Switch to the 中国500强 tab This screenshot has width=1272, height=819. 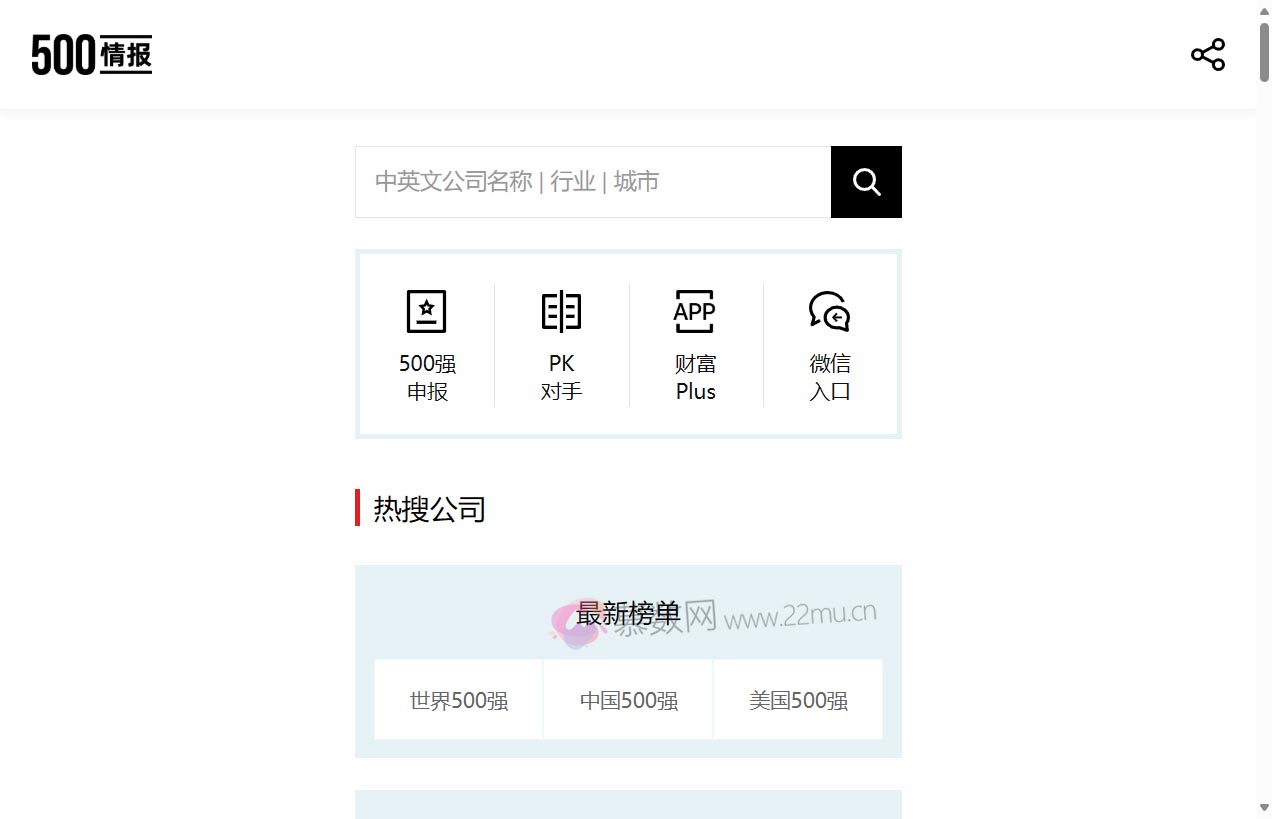pyautogui.click(x=627, y=700)
